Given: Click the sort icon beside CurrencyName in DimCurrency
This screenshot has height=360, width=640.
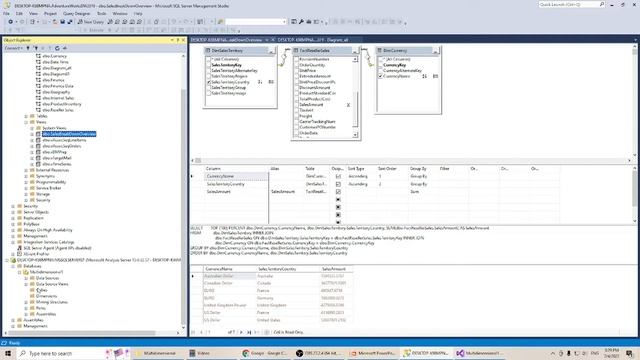Looking at the screenshot, I should (424, 76).
